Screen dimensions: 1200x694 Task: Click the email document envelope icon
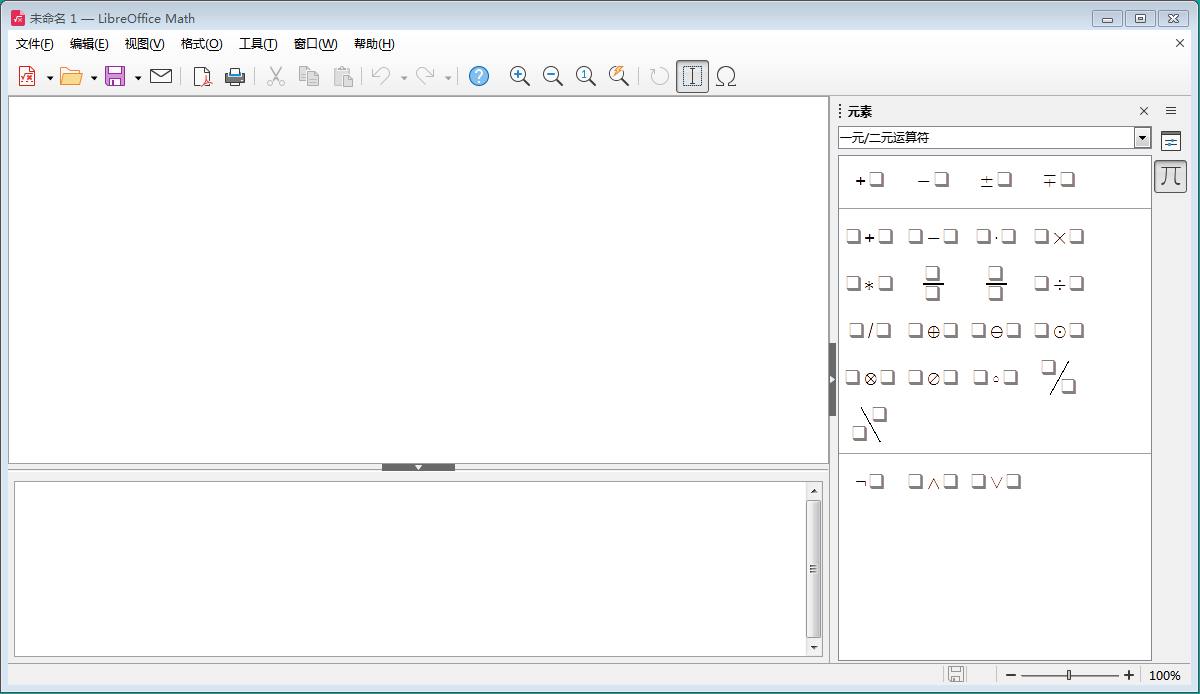[161, 77]
